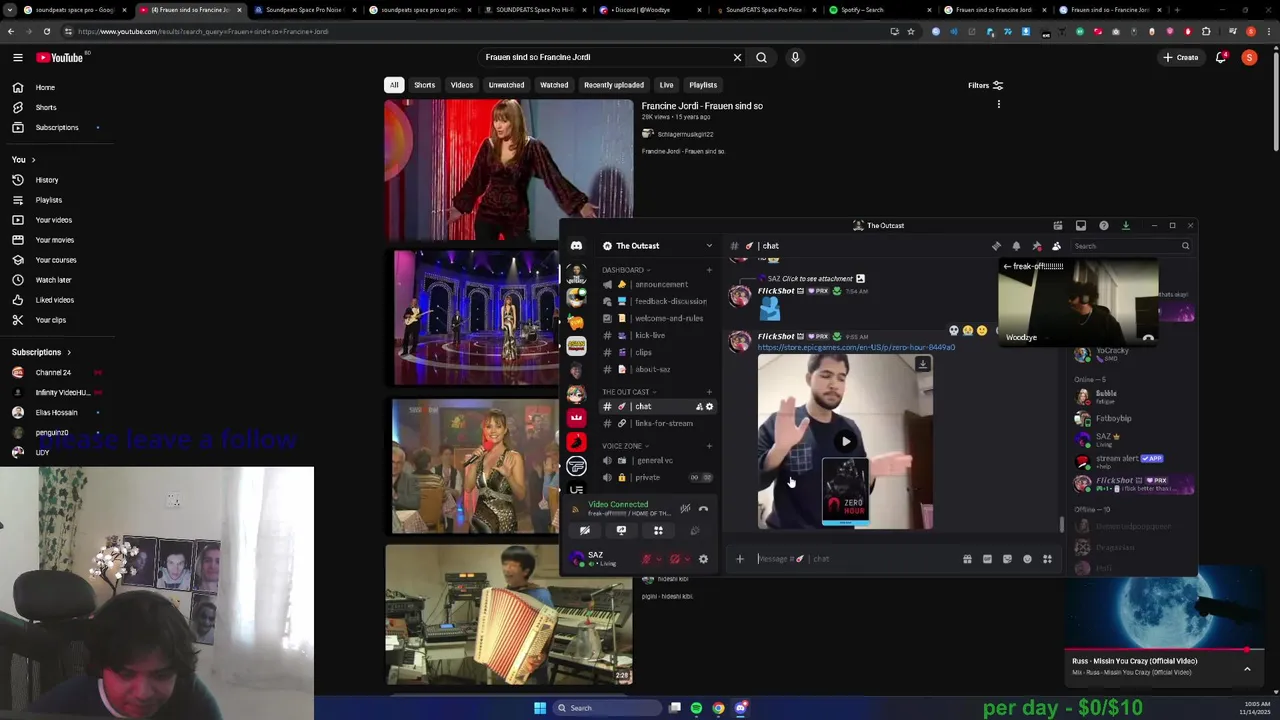
Task: Click the YouTube Create button
Action: coord(1181,57)
